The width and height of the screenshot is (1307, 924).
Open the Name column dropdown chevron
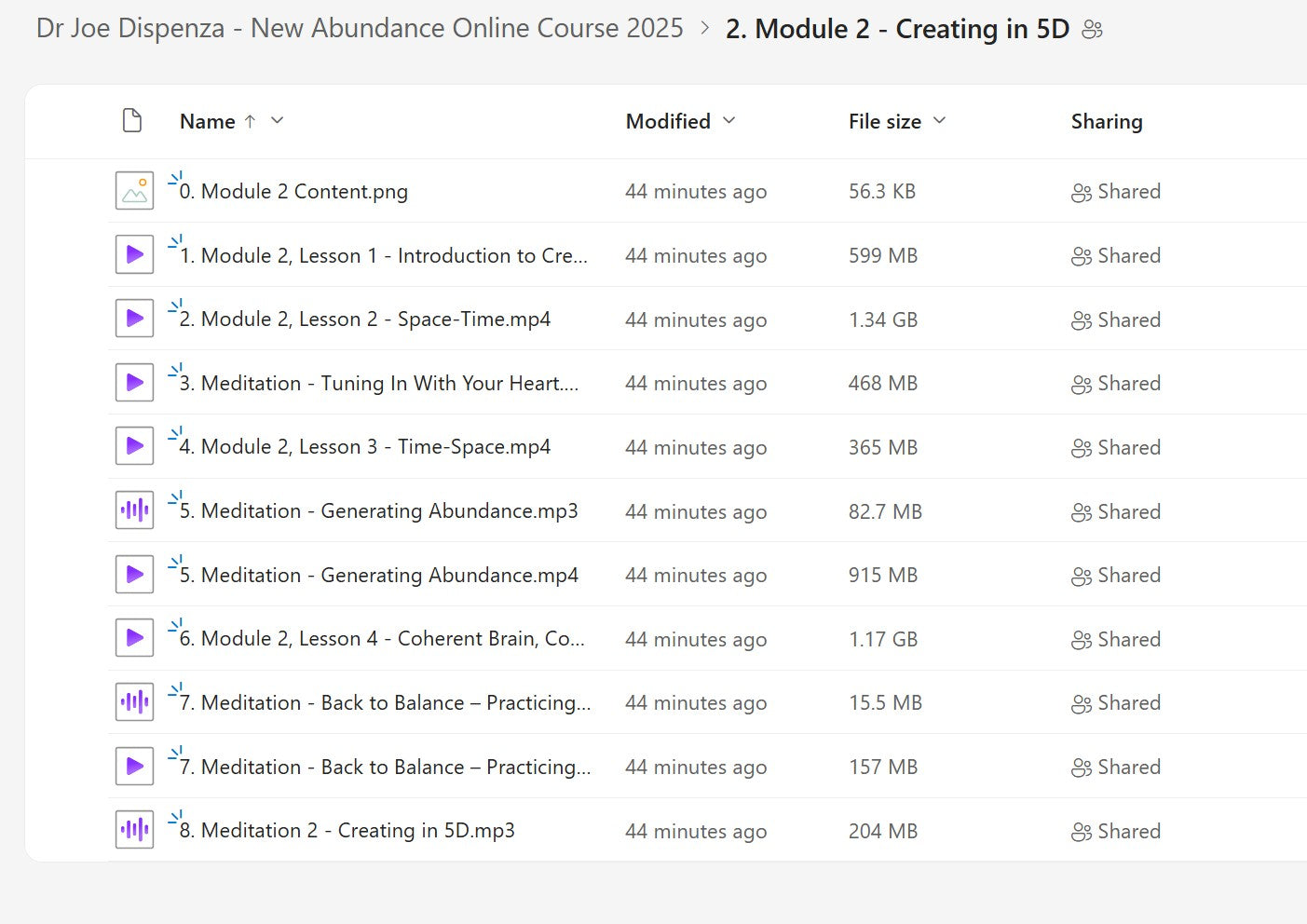[277, 121]
